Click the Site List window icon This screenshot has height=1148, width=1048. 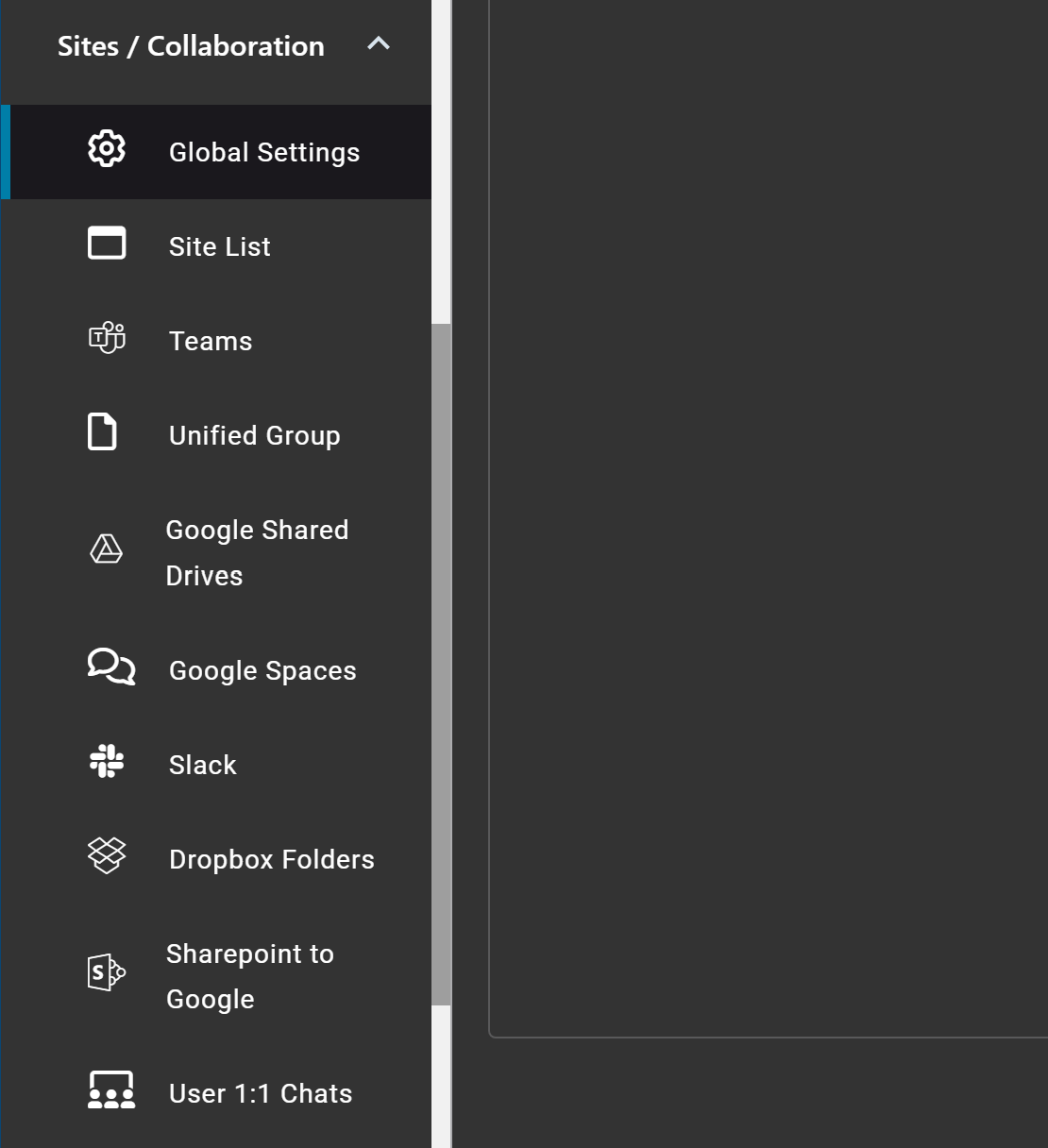[x=107, y=243]
